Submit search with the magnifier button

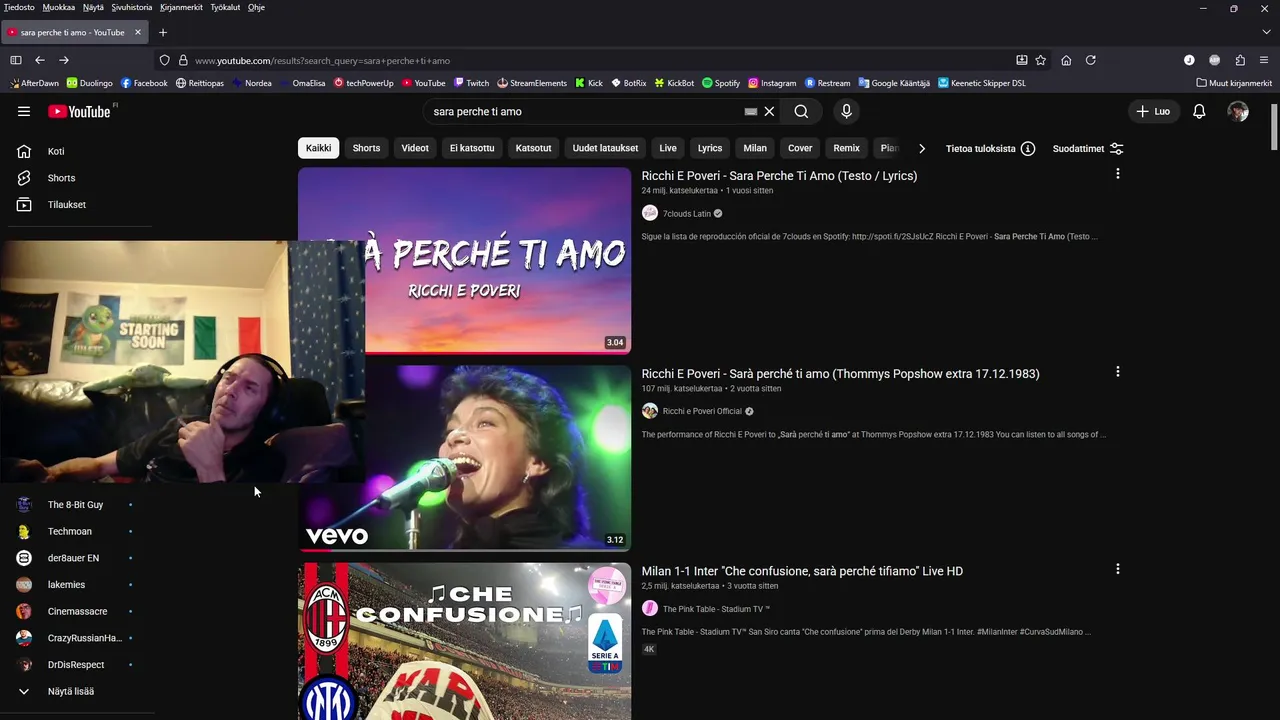801,112
